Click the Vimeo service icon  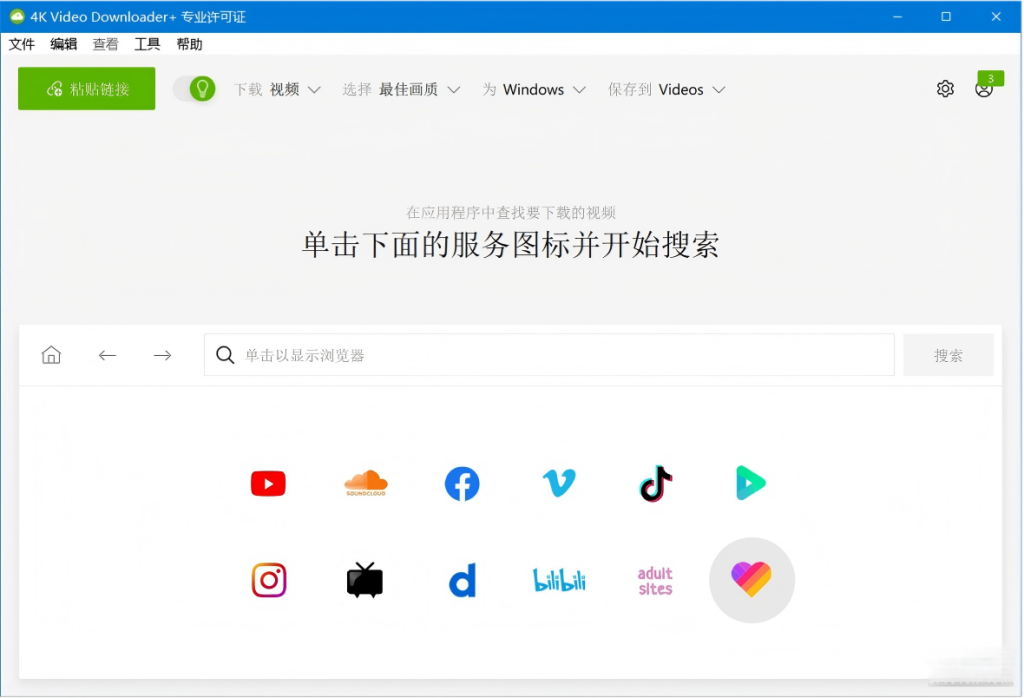coord(558,483)
